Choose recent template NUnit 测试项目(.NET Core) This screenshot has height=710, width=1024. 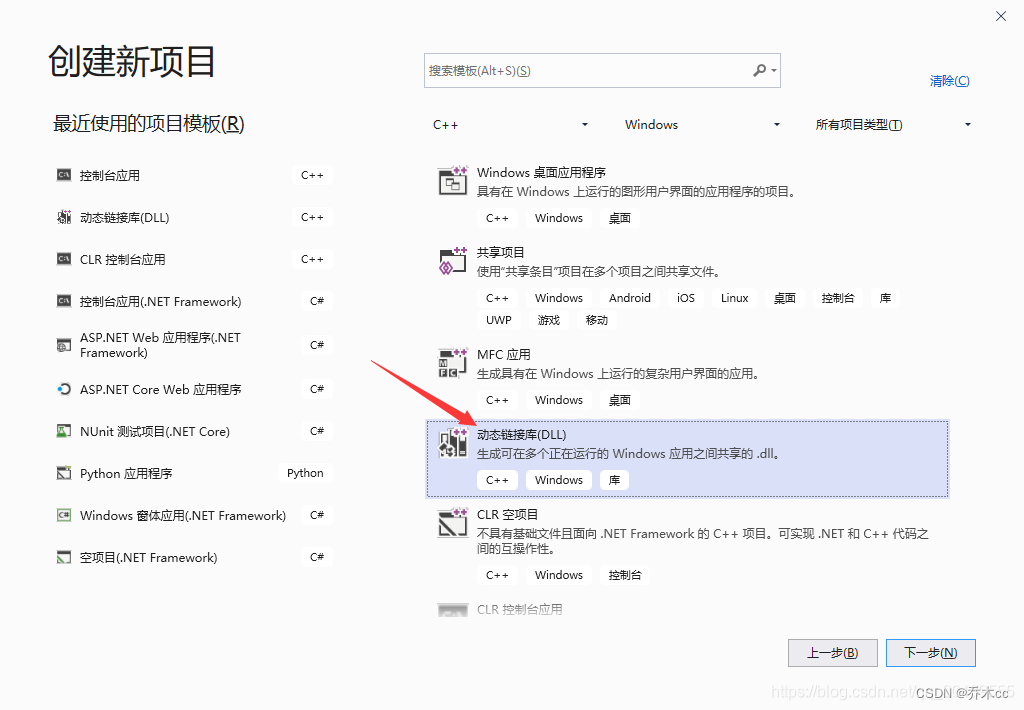click(155, 432)
